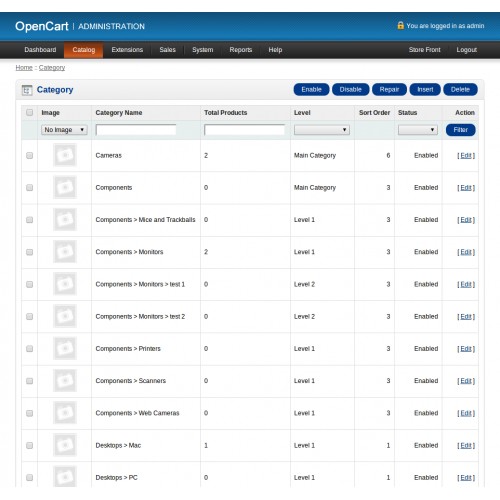Image resolution: width=500 pixels, height=500 pixels.
Task: Click the Filter button
Action: click(x=461, y=130)
